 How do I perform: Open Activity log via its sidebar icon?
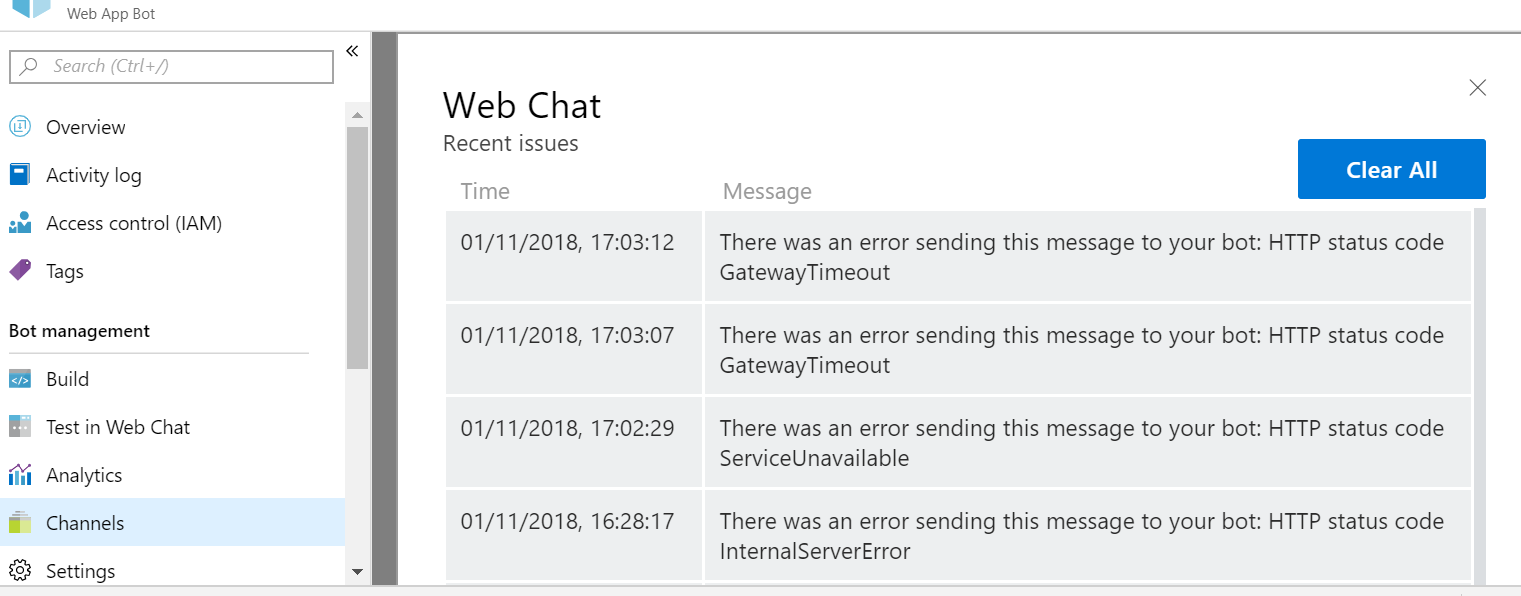click(22, 175)
